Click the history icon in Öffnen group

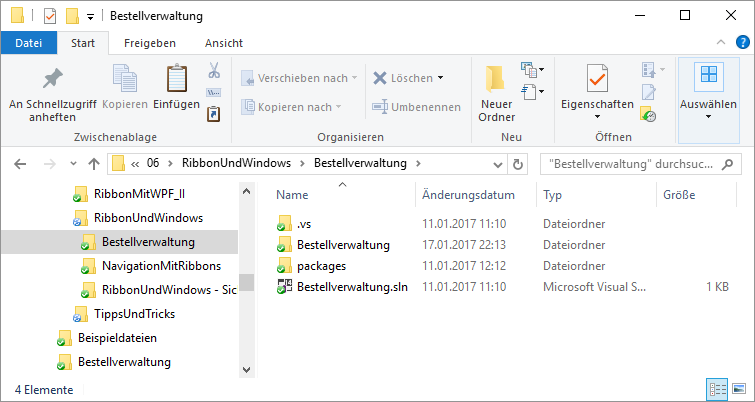(648, 114)
